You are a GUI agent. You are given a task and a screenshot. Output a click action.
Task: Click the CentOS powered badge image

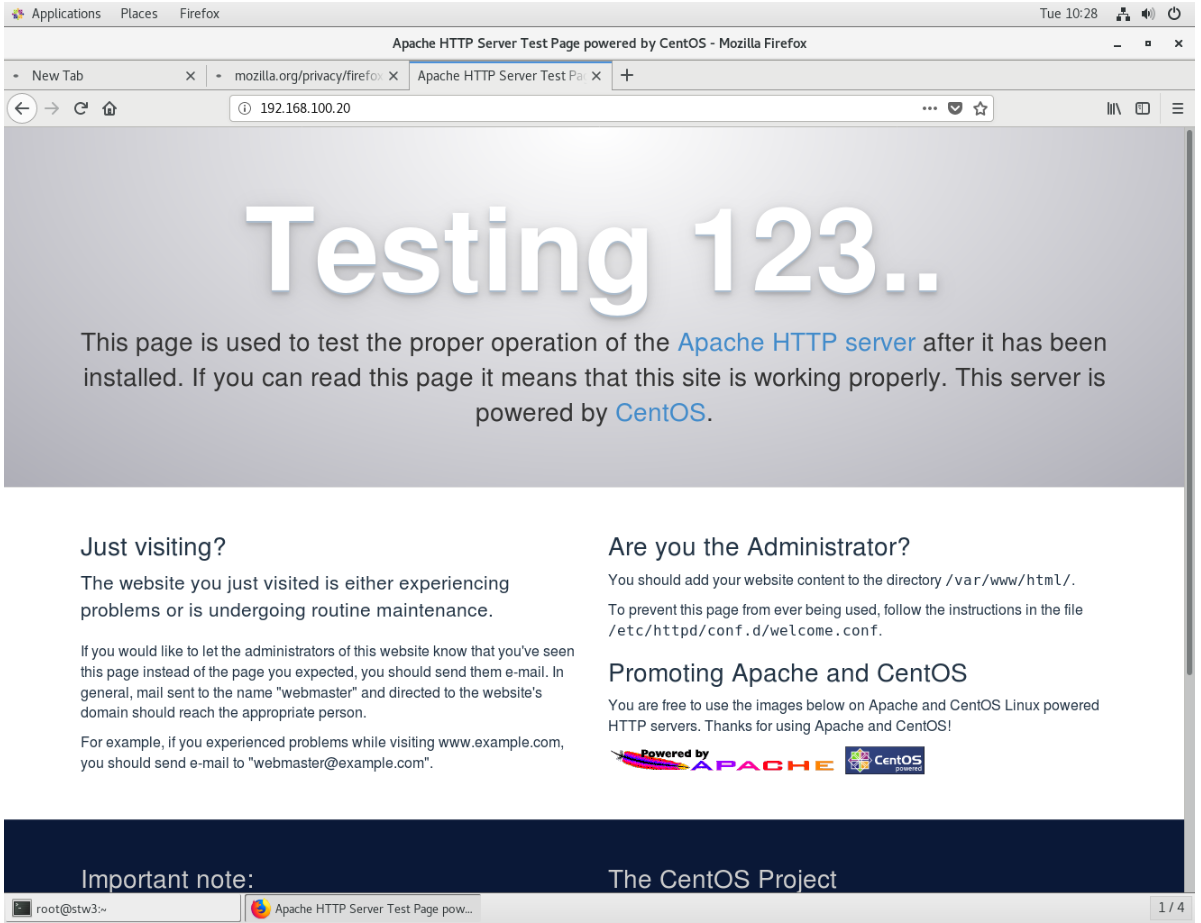point(884,760)
